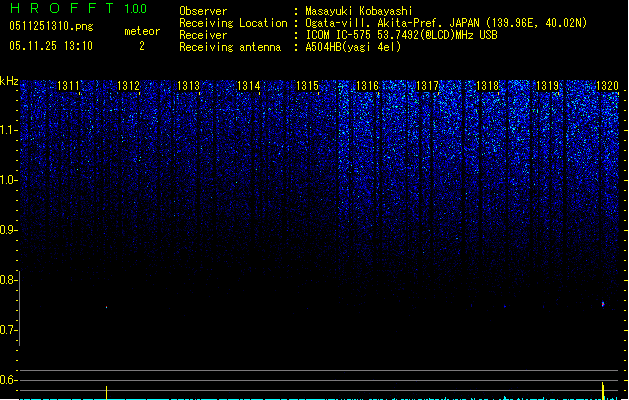Screen dimensions: 629x400
Task: Click the 'meteor' count label
Action: (142, 31)
